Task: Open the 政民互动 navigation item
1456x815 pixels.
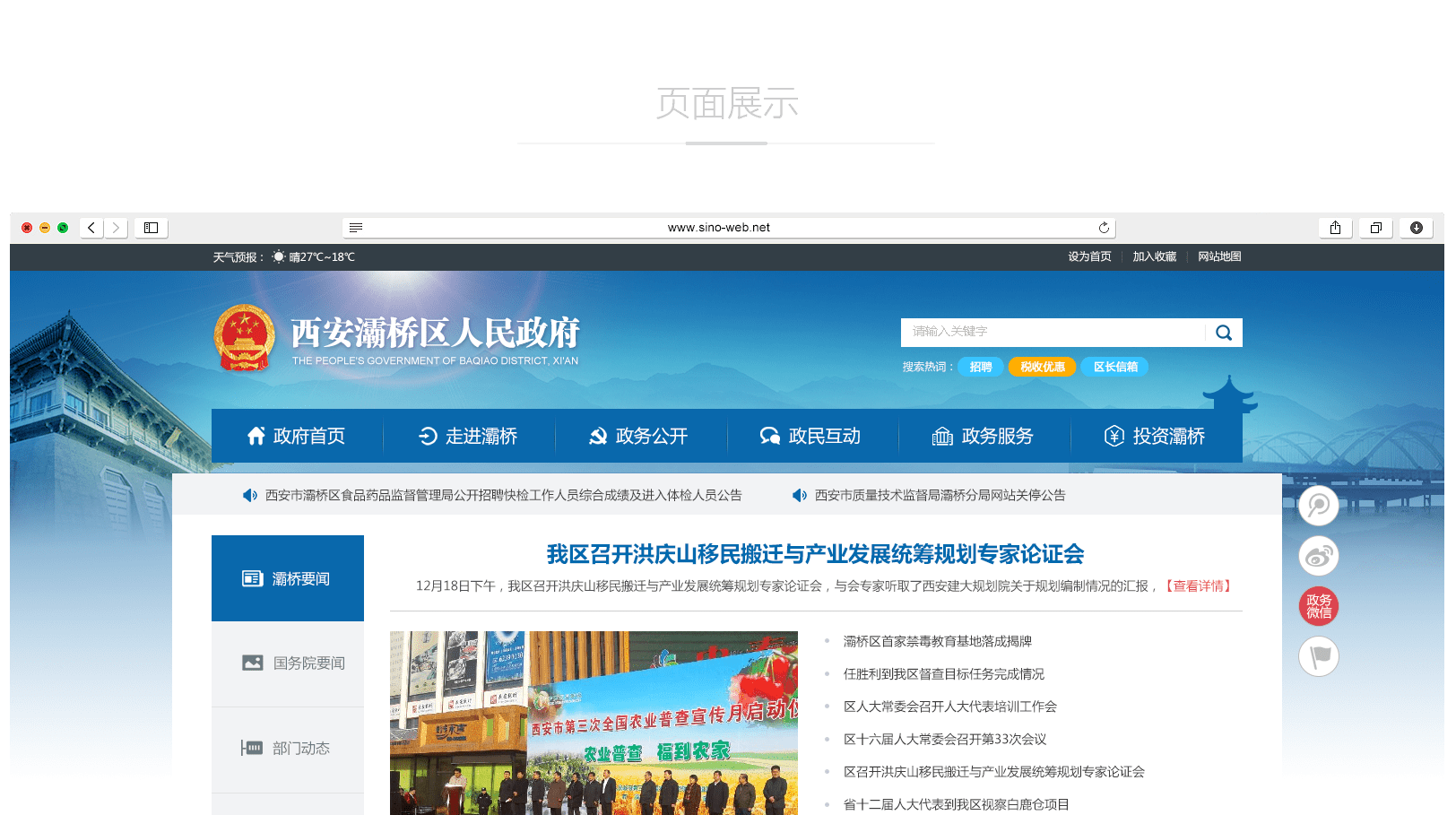Action: pyautogui.click(x=812, y=436)
